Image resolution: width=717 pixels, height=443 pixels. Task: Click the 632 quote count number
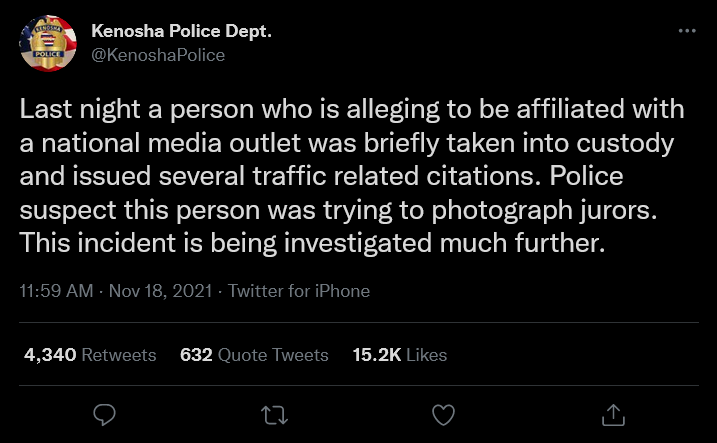195,355
